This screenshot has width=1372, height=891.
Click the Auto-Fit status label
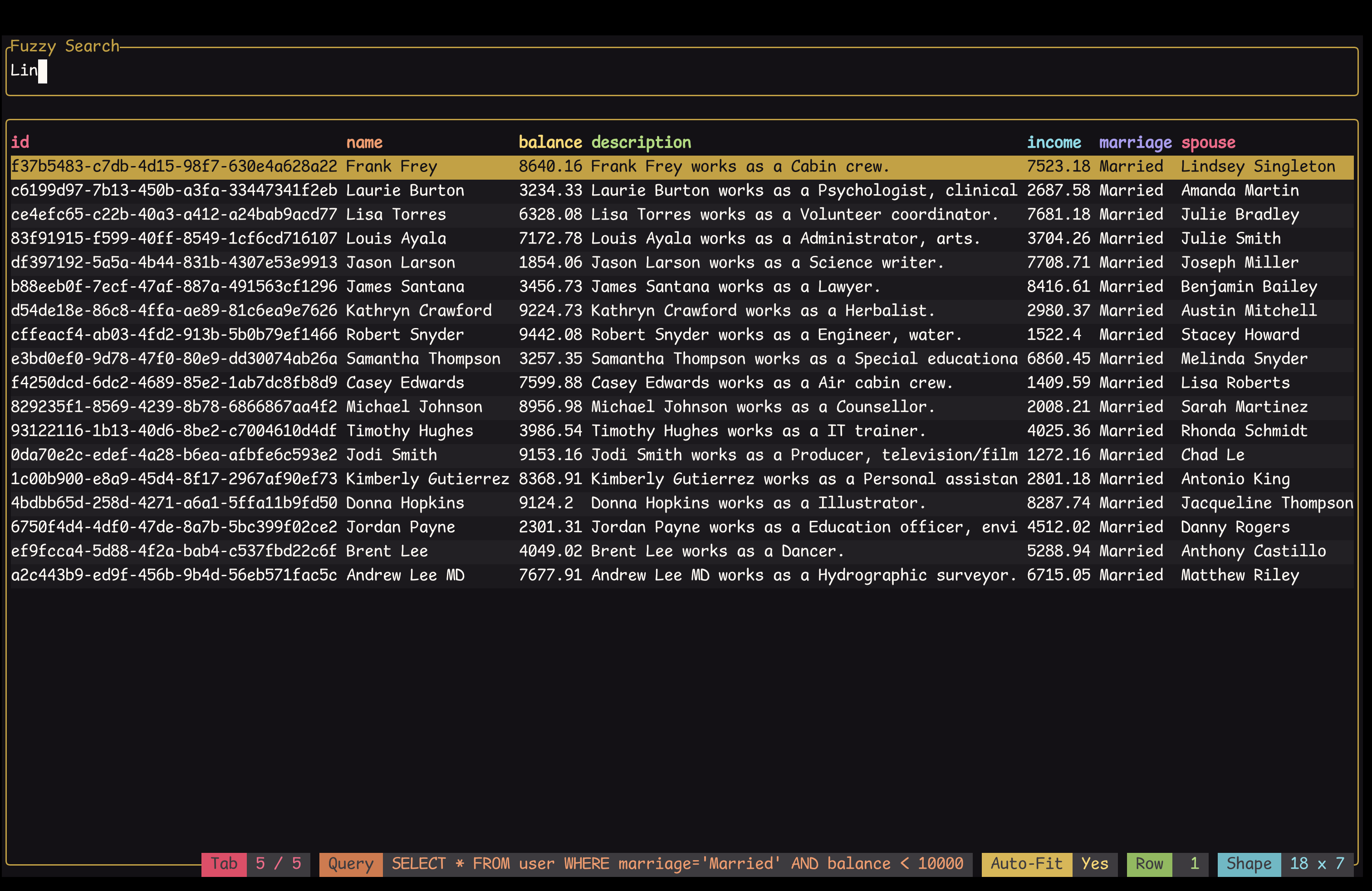coord(1027,864)
